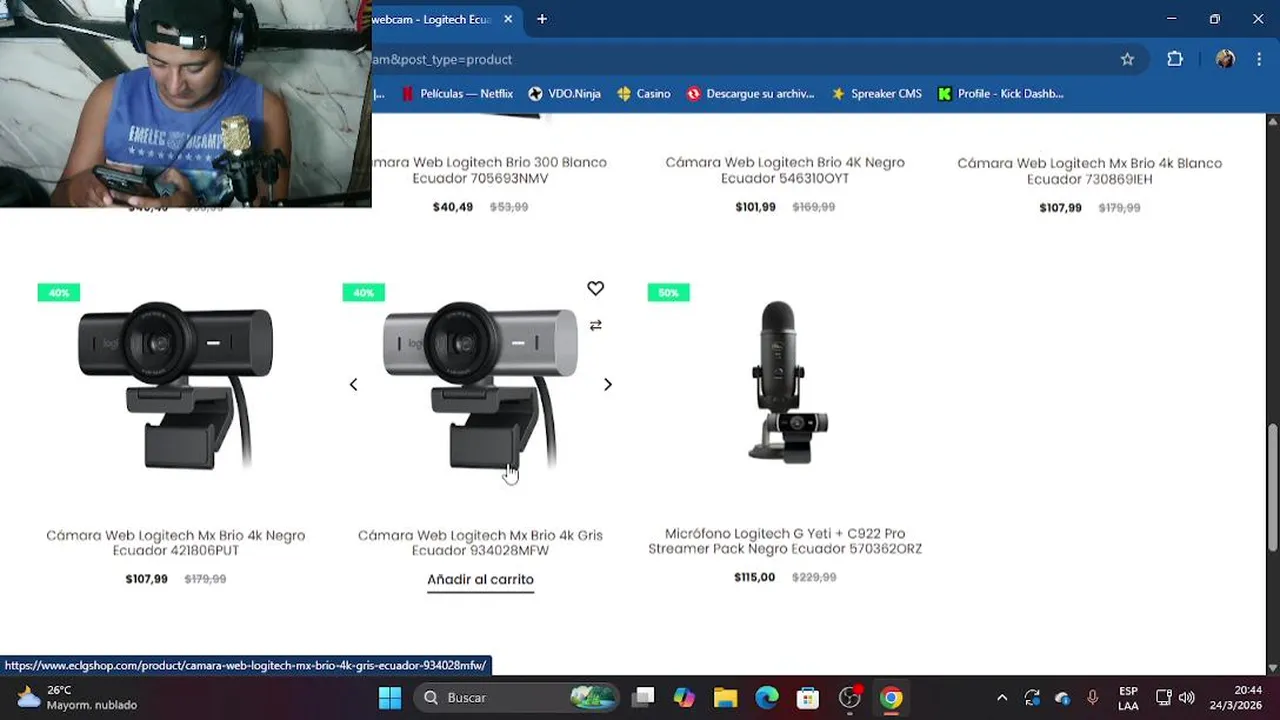Open Task View in taskbar

pyautogui.click(x=644, y=698)
